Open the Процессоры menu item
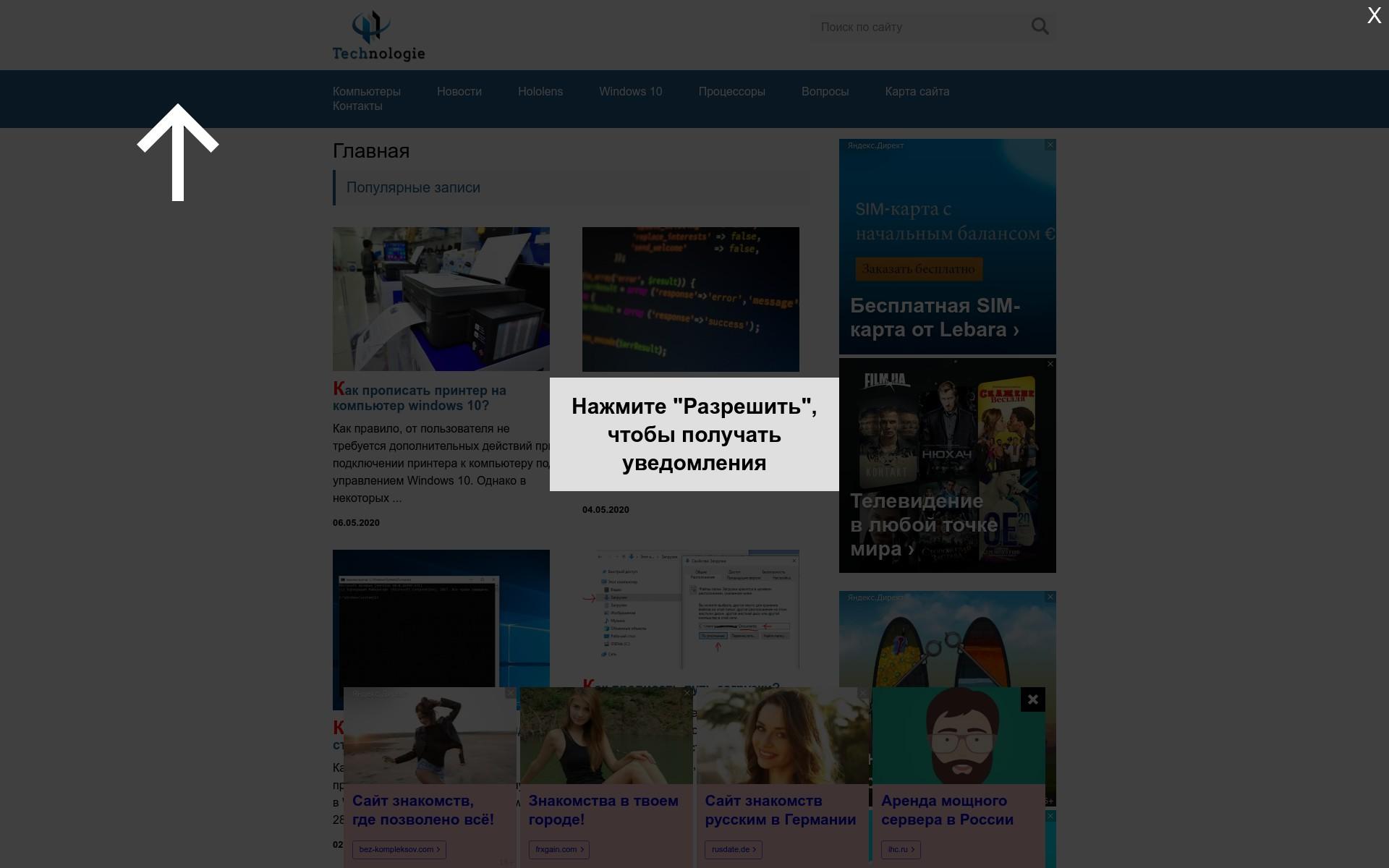1389x868 pixels. [x=731, y=92]
